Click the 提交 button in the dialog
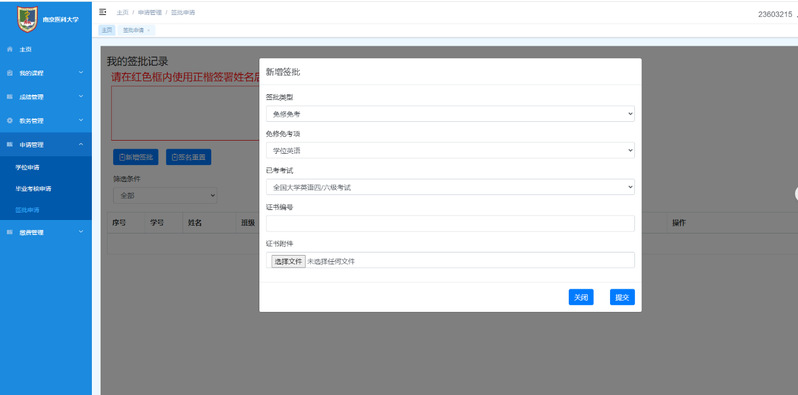Screen dimensions: 798x395 point(622,297)
